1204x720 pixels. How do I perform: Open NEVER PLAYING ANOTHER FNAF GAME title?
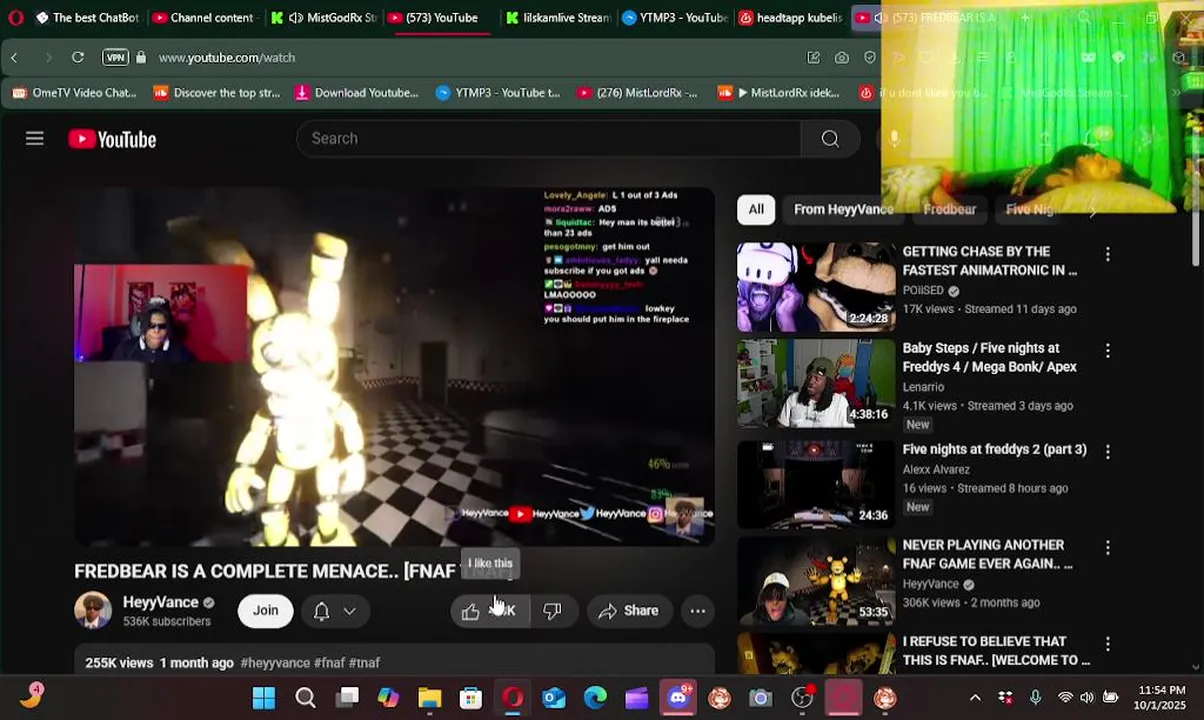[988, 554]
